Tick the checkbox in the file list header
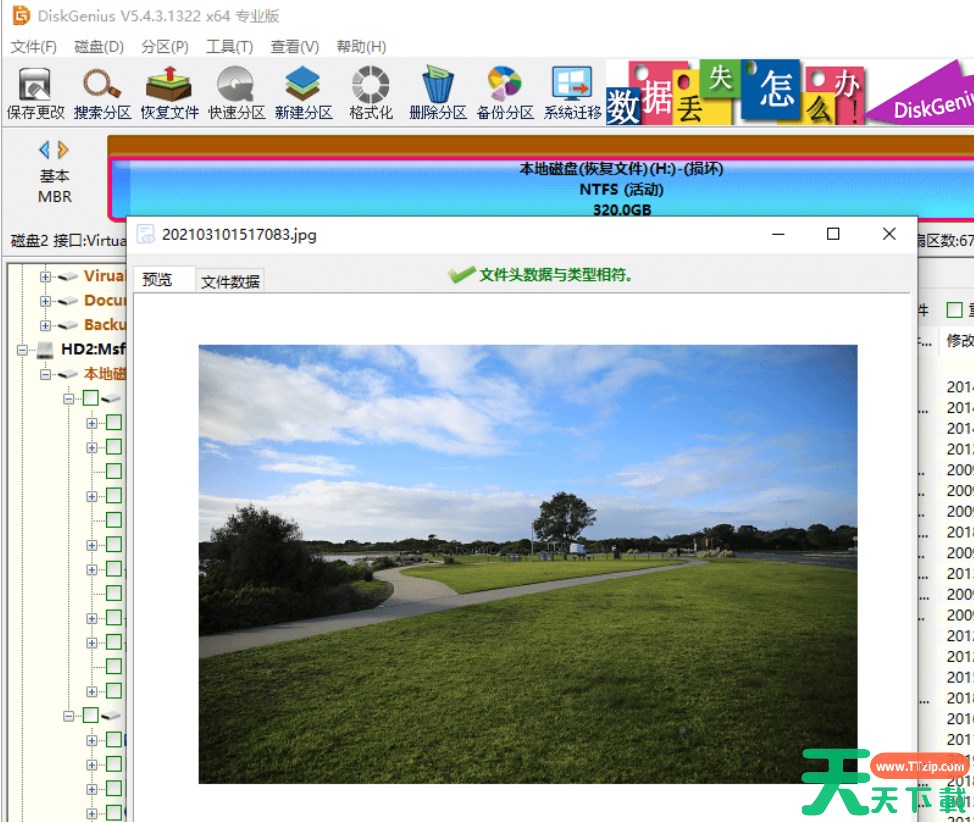 [x=954, y=311]
